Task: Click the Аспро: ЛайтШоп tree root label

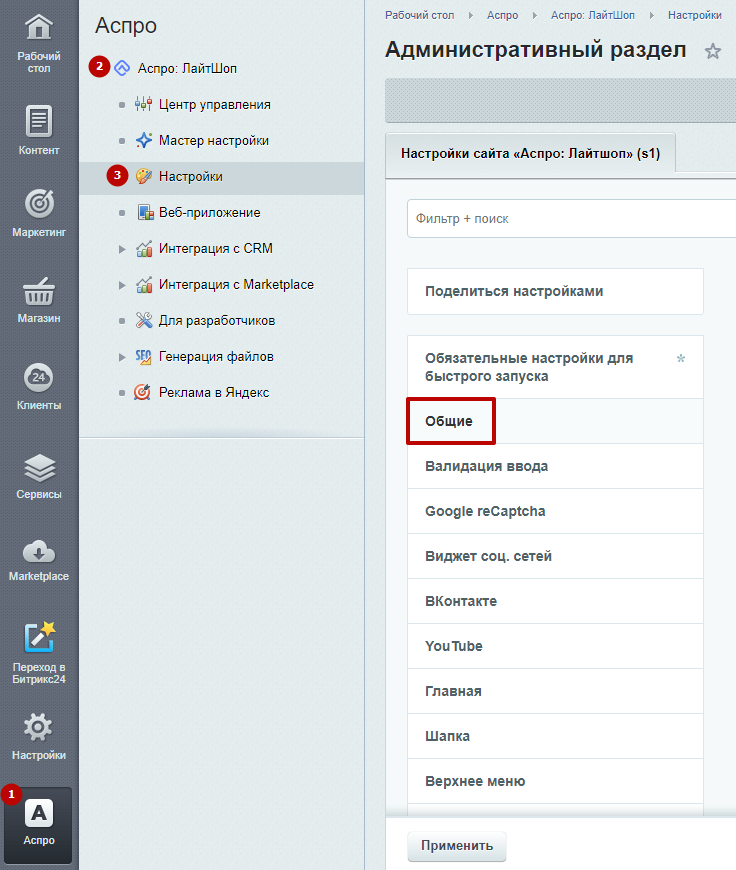Action: (187, 68)
